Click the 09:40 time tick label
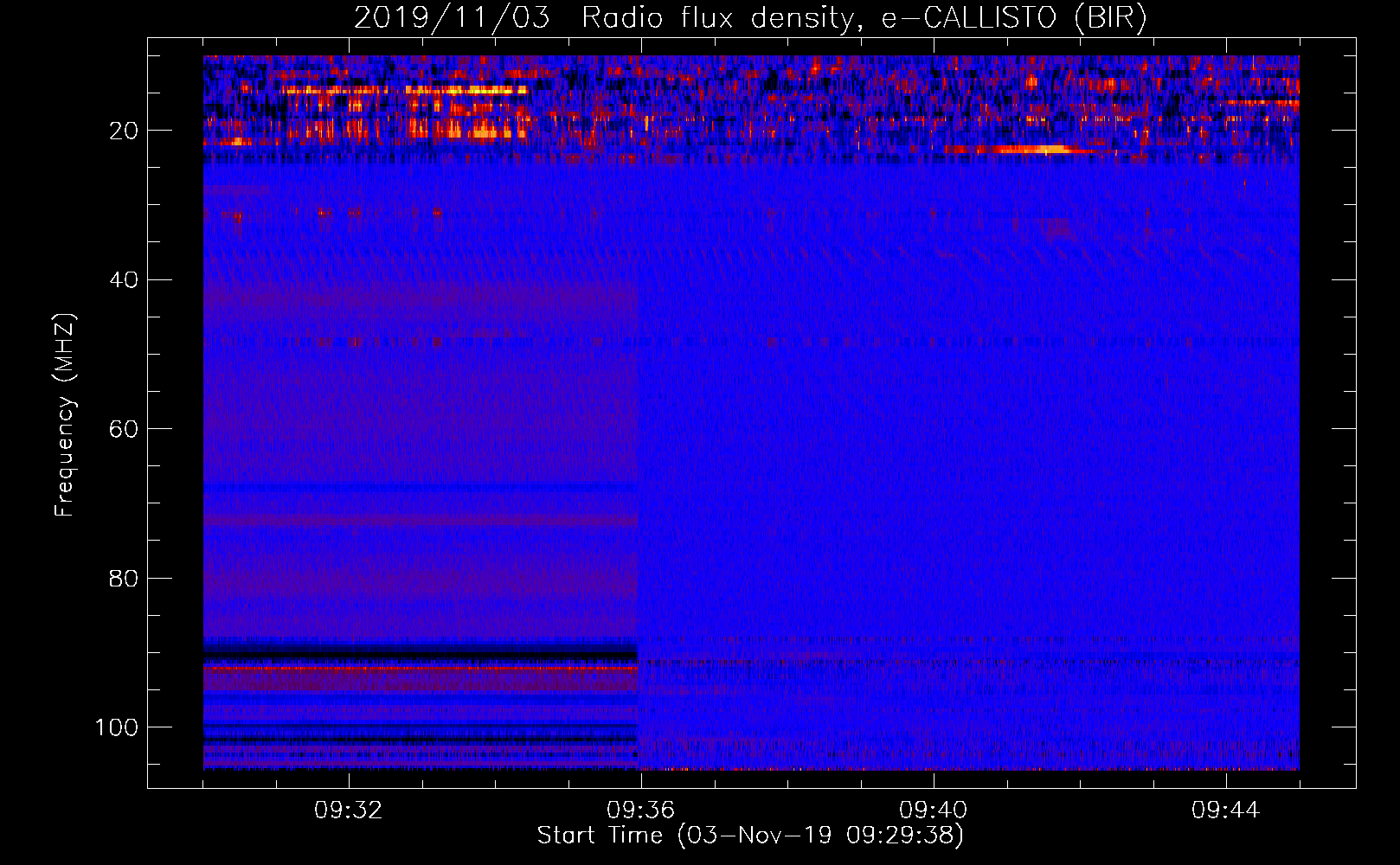This screenshot has width=1400, height=865. click(934, 811)
